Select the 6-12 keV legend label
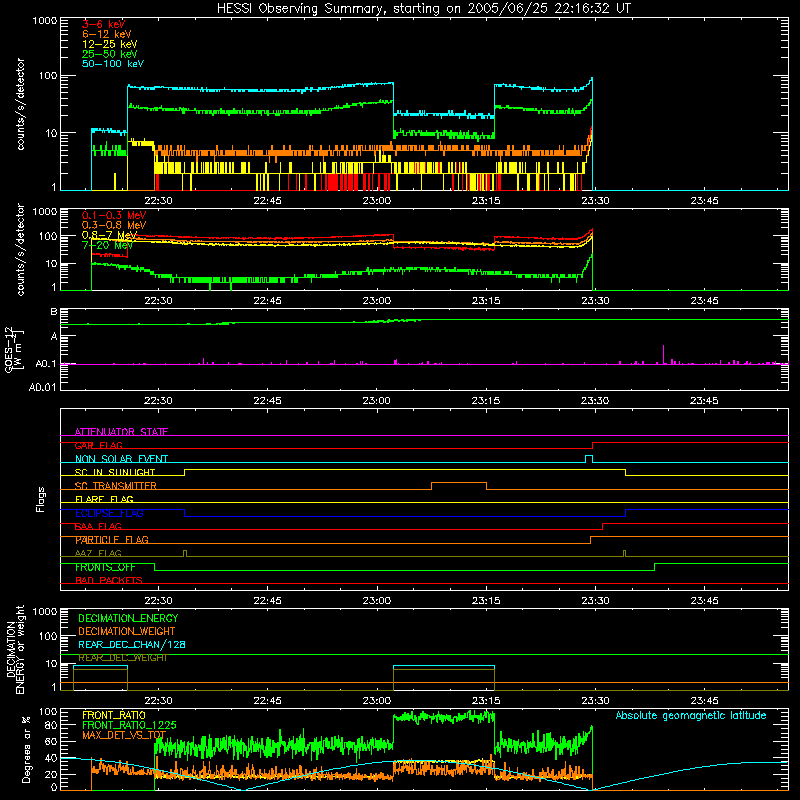Viewport: 800px width, 800px height. (x=107, y=34)
